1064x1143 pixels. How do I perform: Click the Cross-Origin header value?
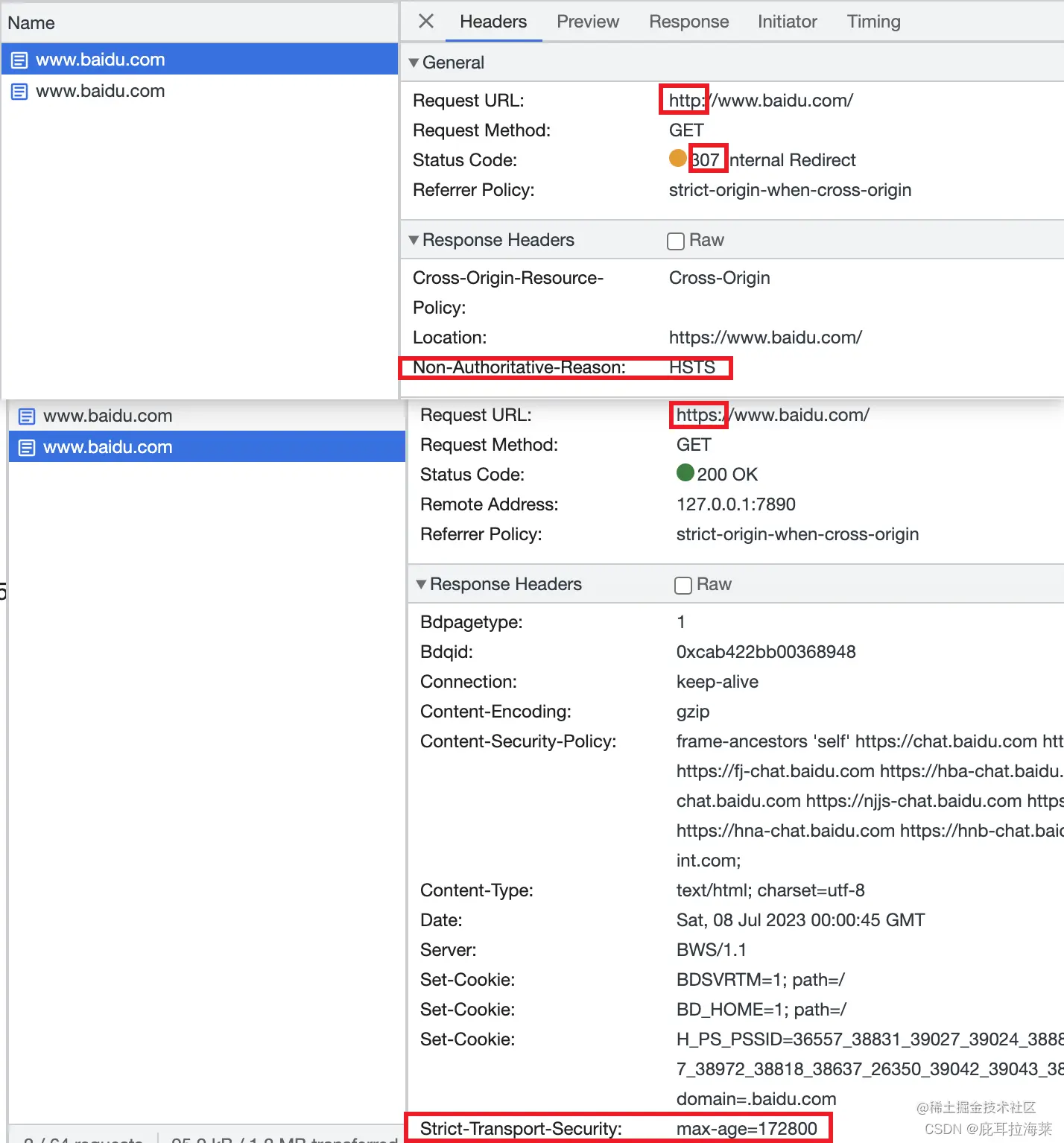tap(719, 278)
